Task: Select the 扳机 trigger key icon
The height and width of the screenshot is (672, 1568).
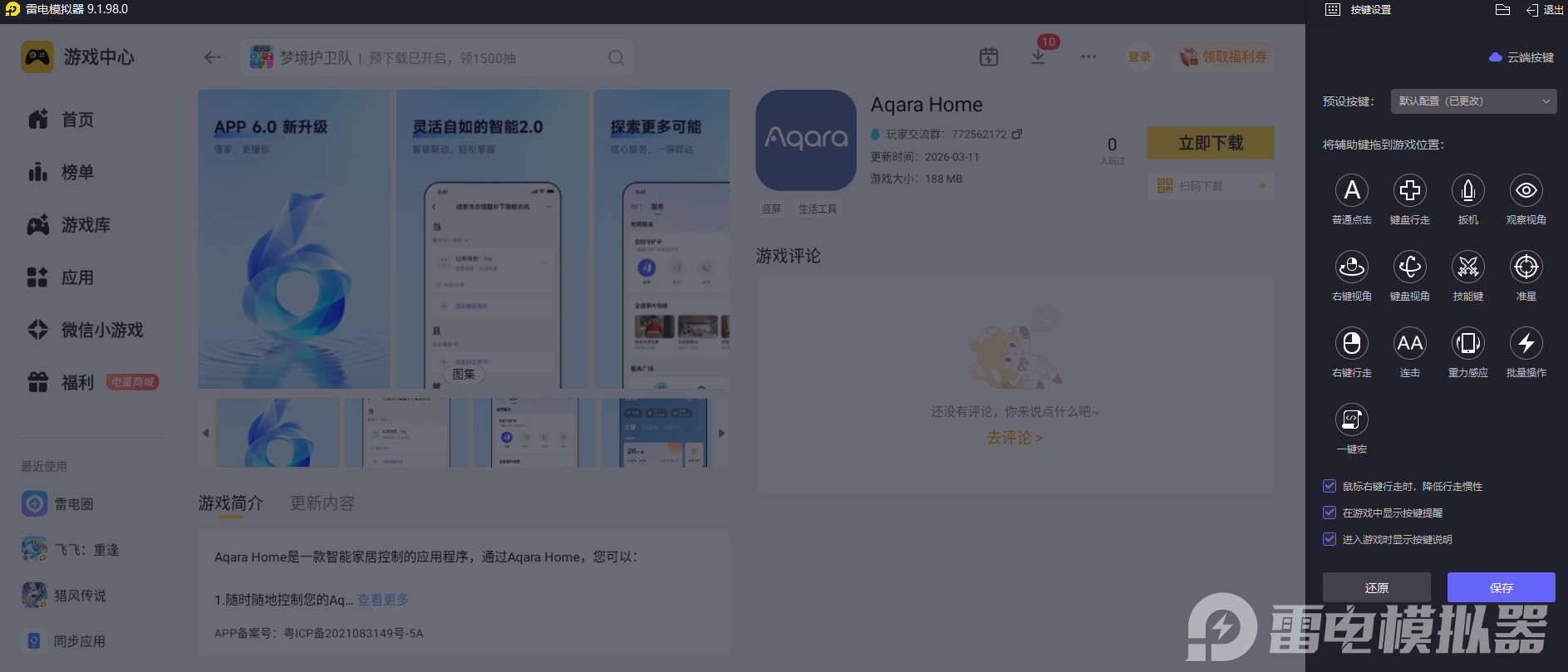Action: tap(1467, 191)
